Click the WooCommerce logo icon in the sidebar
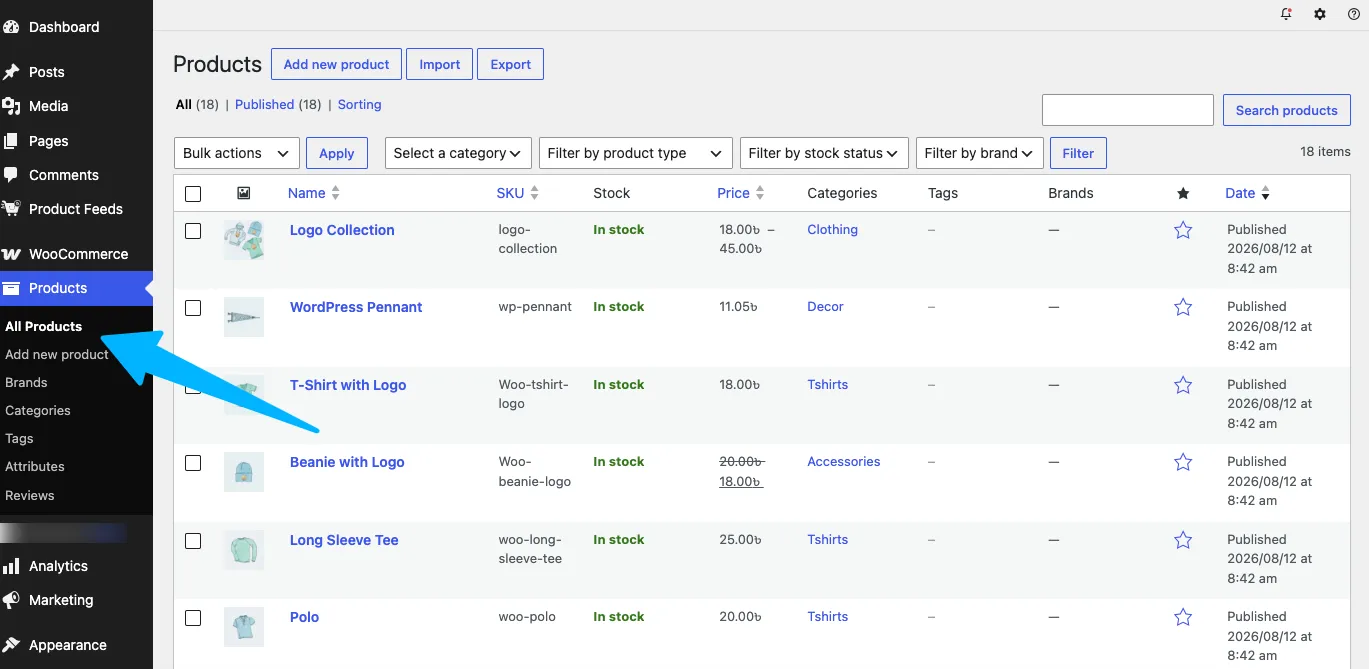1369x669 pixels. [x=11, y=254]
